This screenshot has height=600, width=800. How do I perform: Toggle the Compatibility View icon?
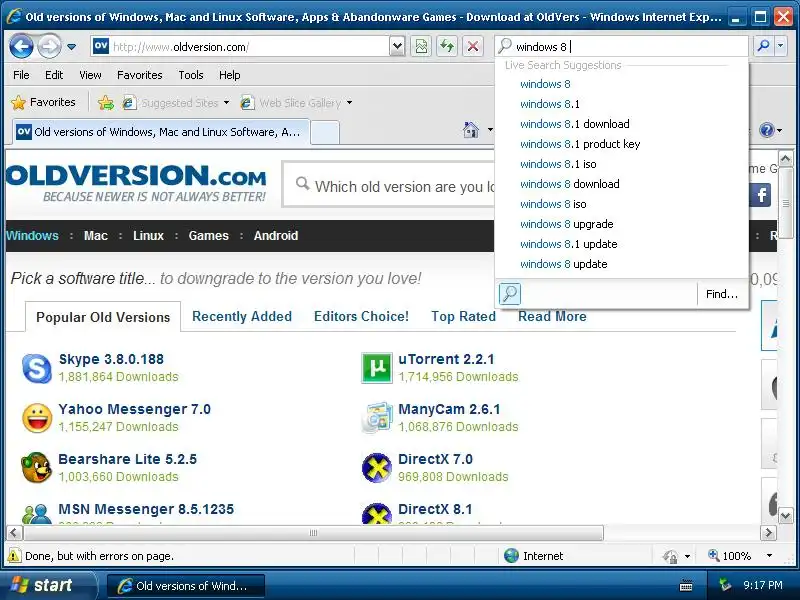(421, 47)
